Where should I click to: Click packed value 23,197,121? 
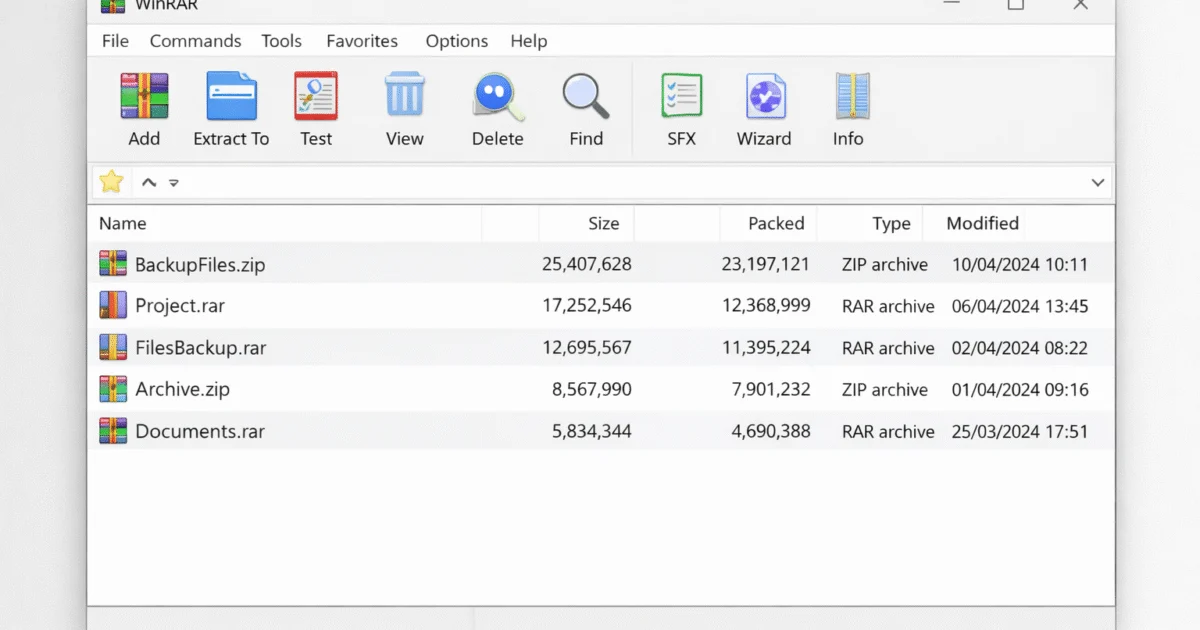point(766,265)
